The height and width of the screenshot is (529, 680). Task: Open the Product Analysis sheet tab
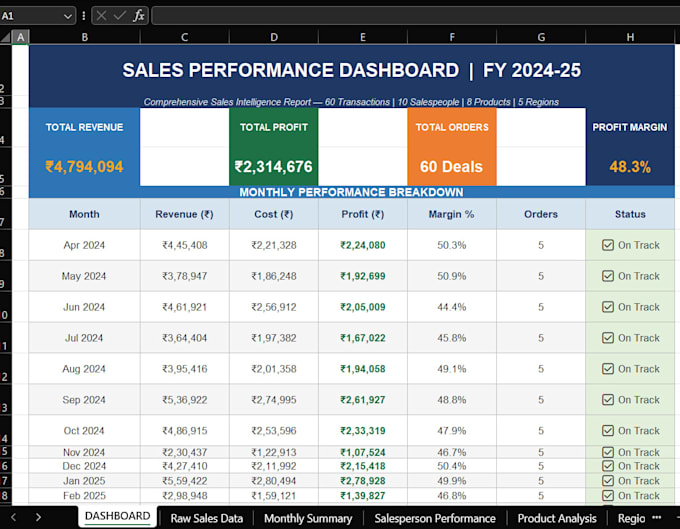[557, 518]
